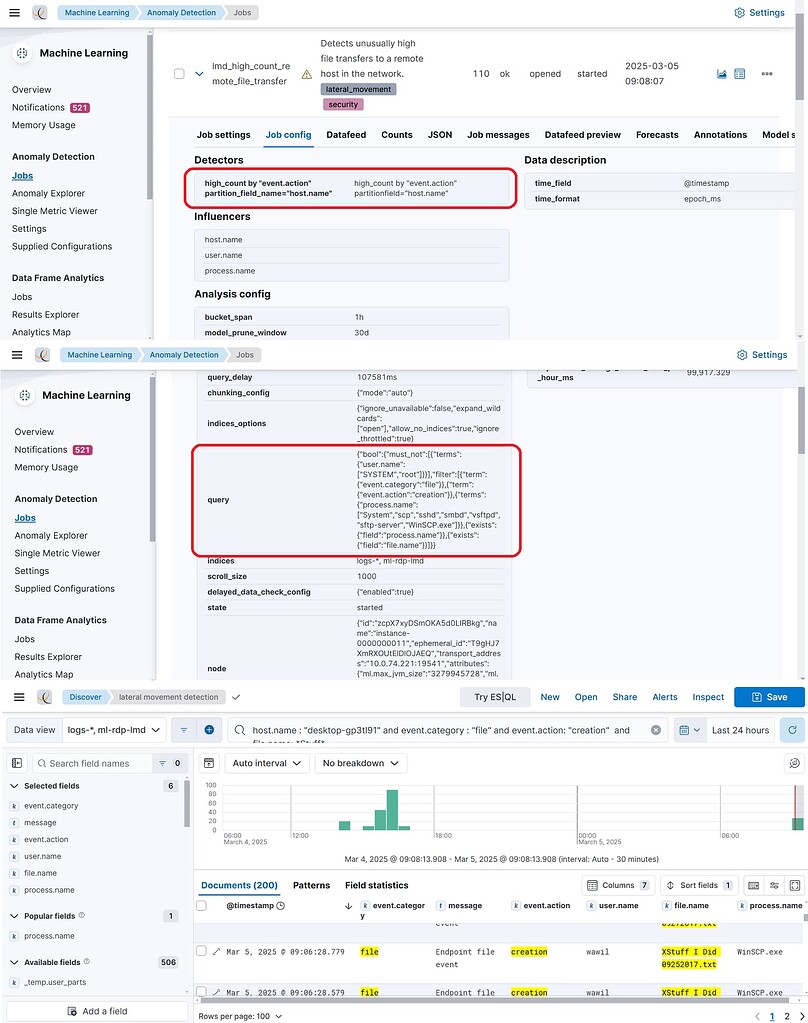Open the job actions ellipsis menu
This screenshot has height=1023, width=808.
[767, 73]
